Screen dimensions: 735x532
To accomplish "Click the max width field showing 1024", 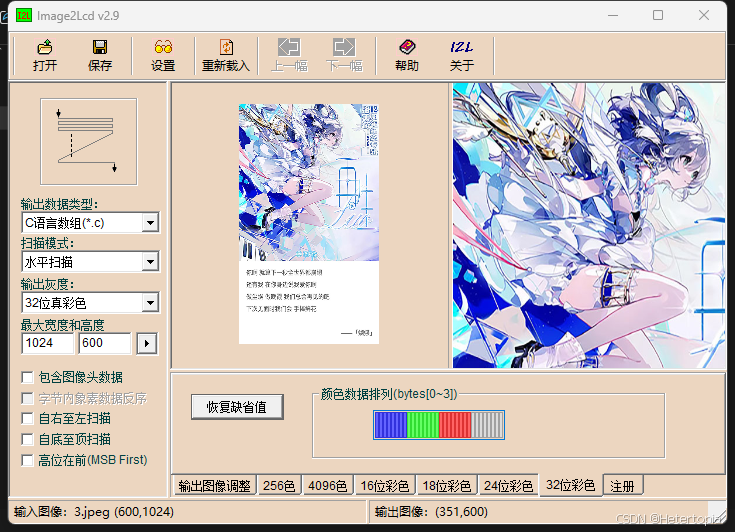I will (x=48, y=343).
